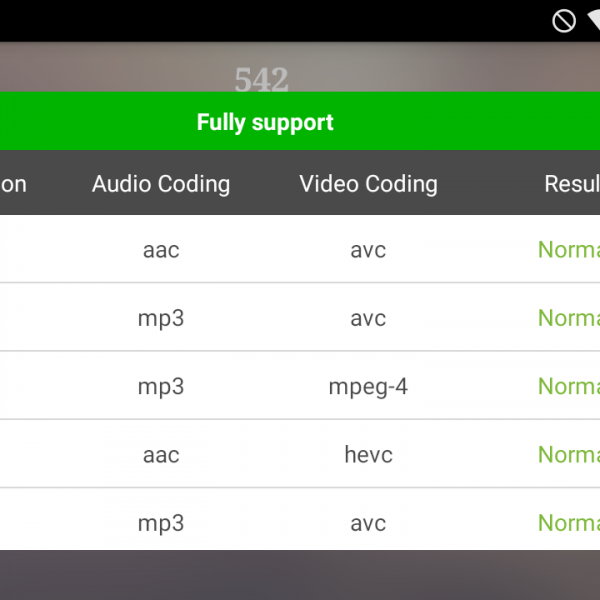600x600 pixels.
Task: Click the aac cell in the hevc row
Action: coord(161,455)
